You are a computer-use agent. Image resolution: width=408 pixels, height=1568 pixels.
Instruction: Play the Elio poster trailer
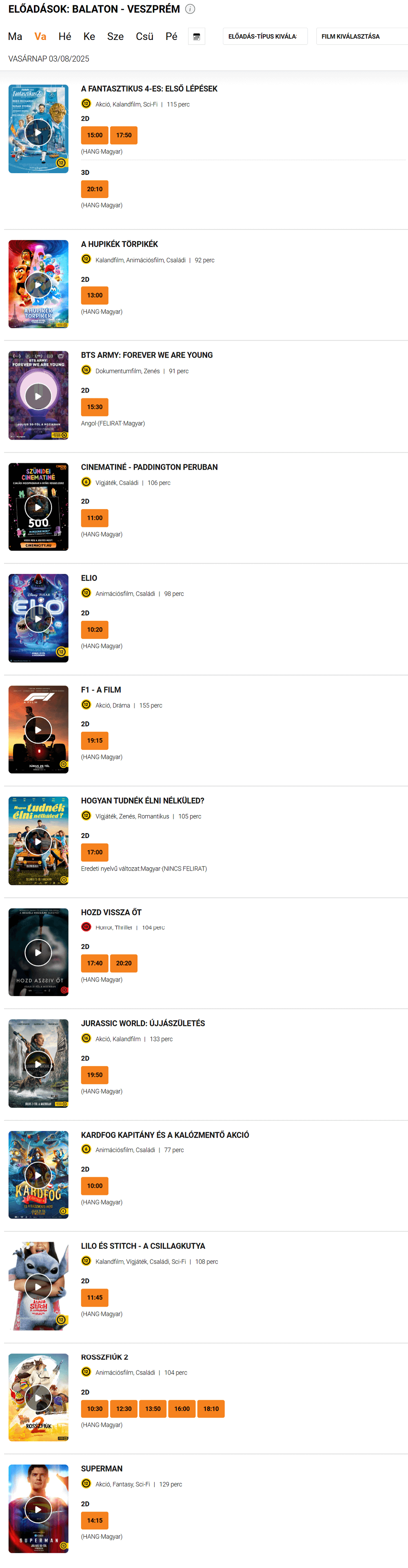click(38, 619)
